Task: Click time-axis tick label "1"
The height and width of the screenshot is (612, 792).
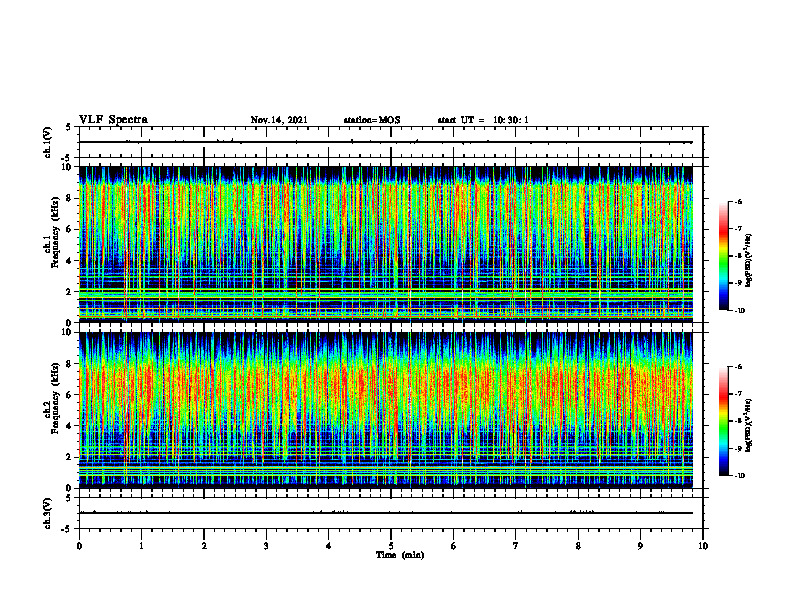Action: [x=141, y=546]
